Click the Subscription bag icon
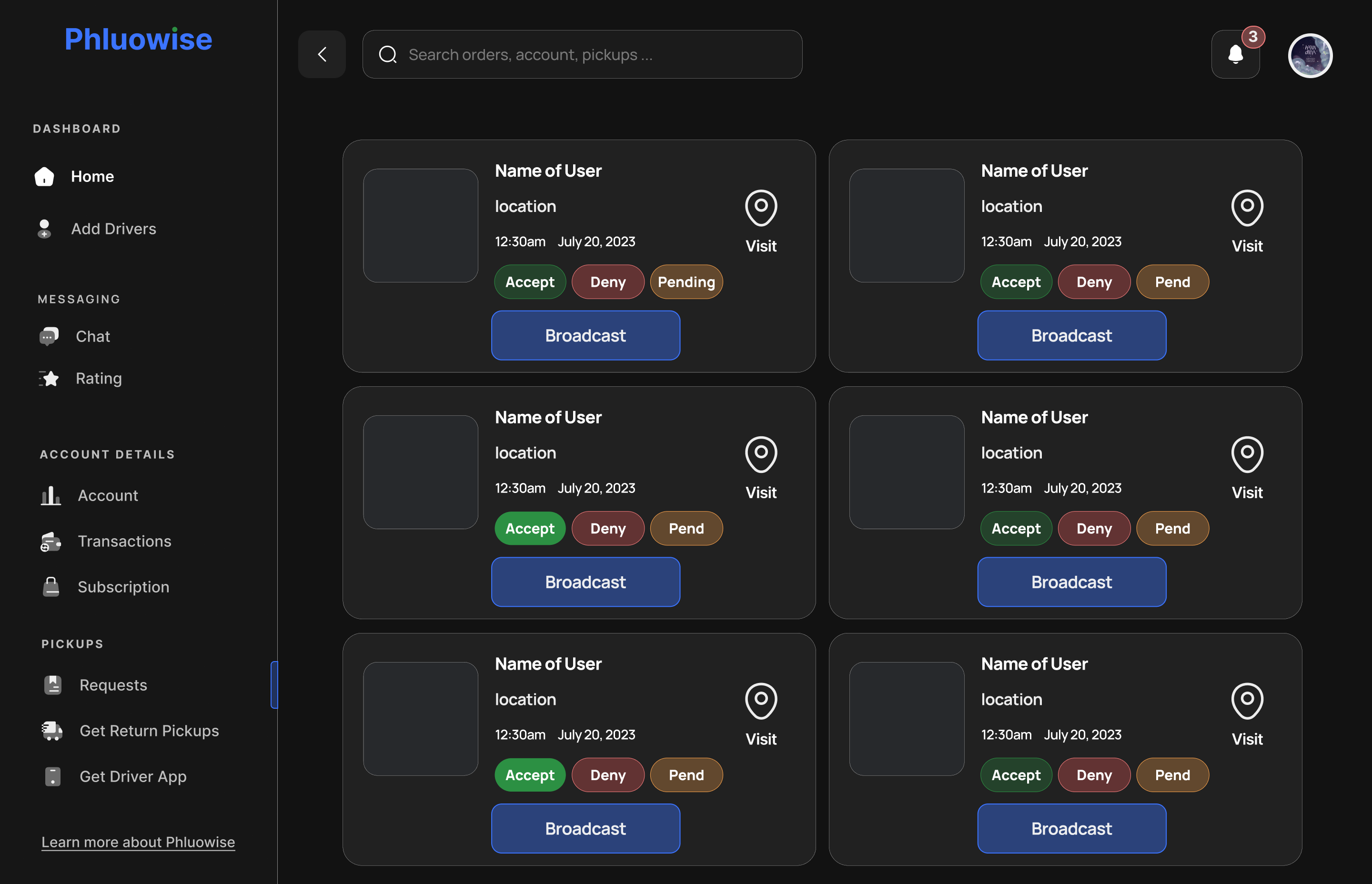 coord(51,587)
